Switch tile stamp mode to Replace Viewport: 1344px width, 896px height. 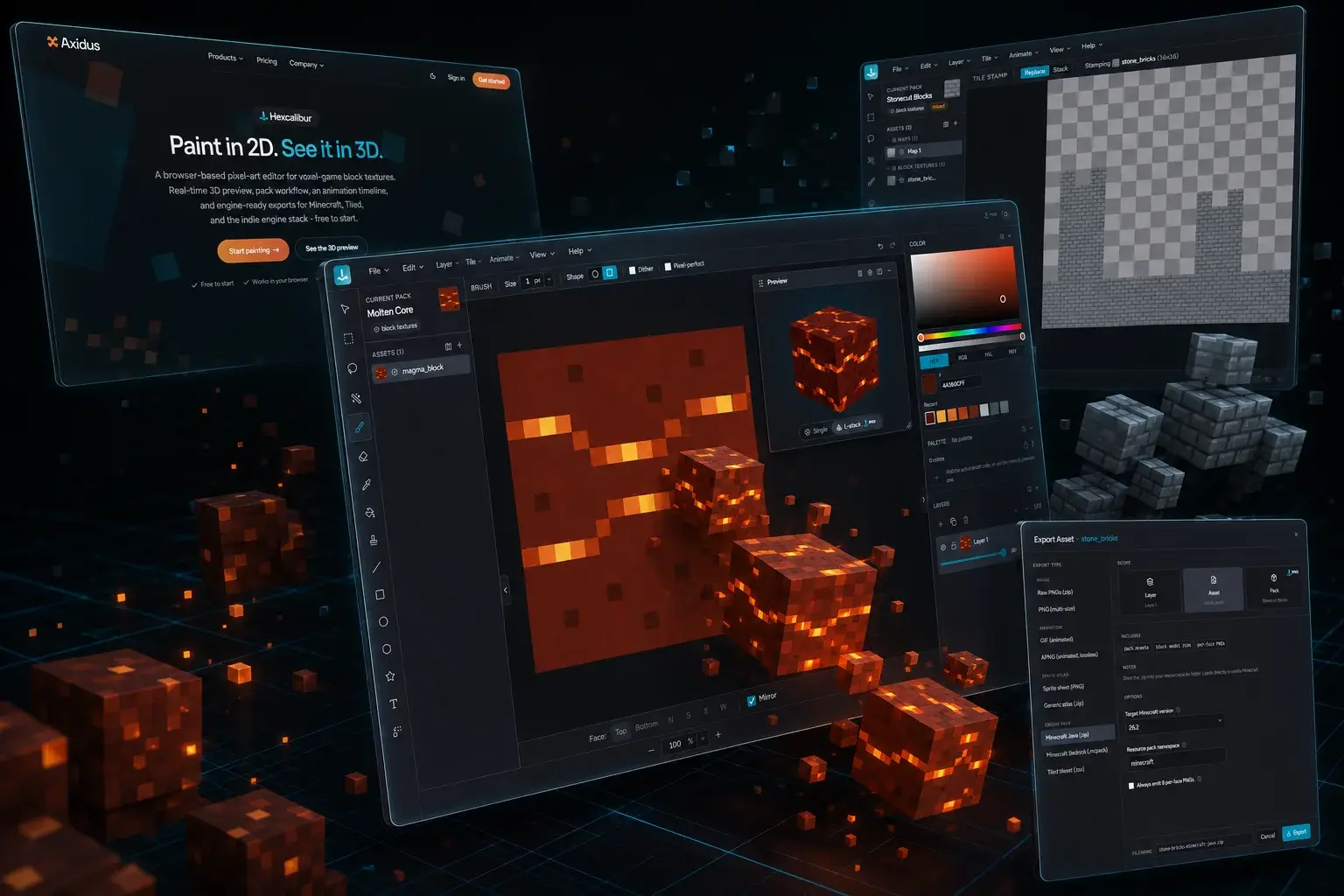1034,72
